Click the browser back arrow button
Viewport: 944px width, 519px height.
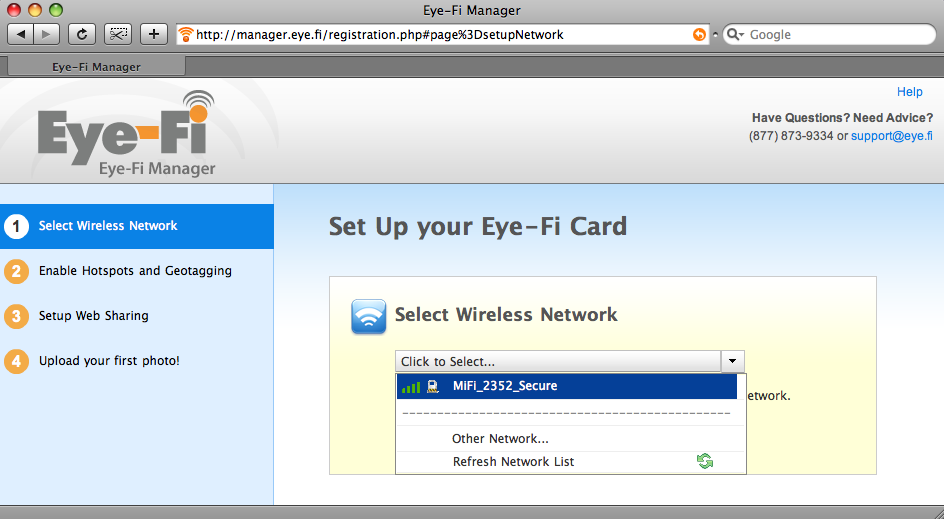20,34
